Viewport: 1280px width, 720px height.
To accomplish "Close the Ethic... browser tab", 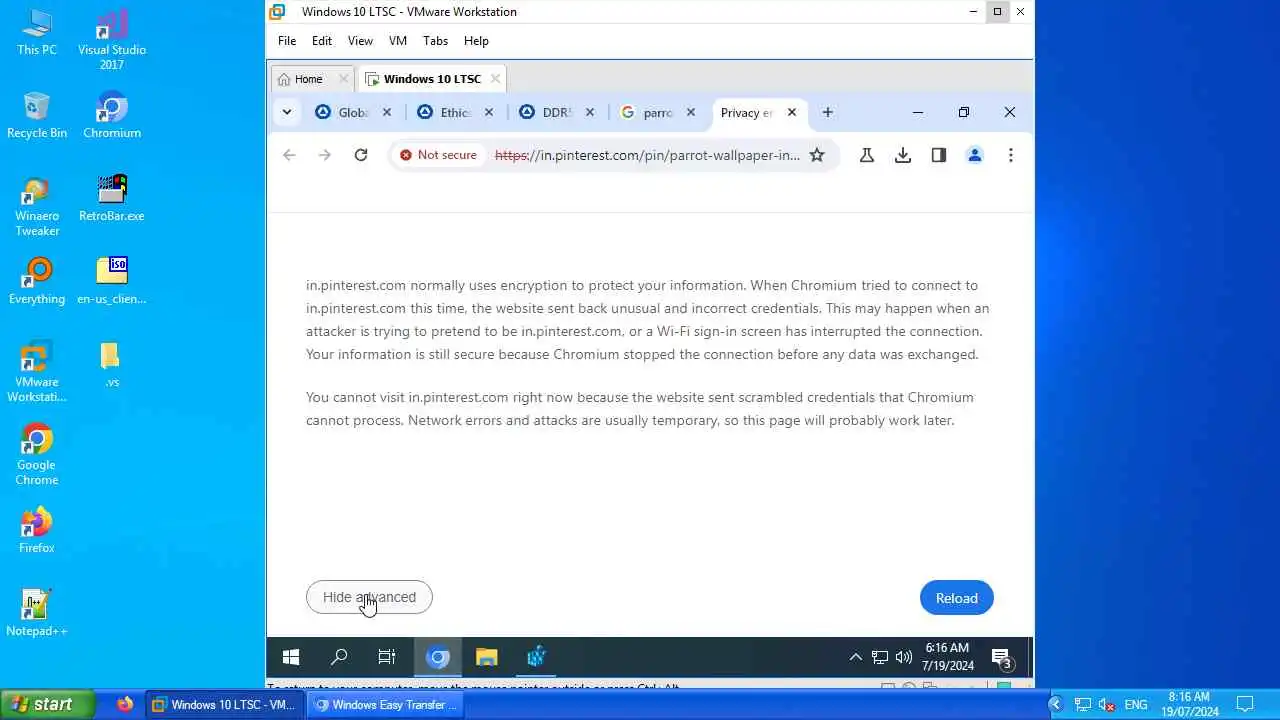I will 489,112.
